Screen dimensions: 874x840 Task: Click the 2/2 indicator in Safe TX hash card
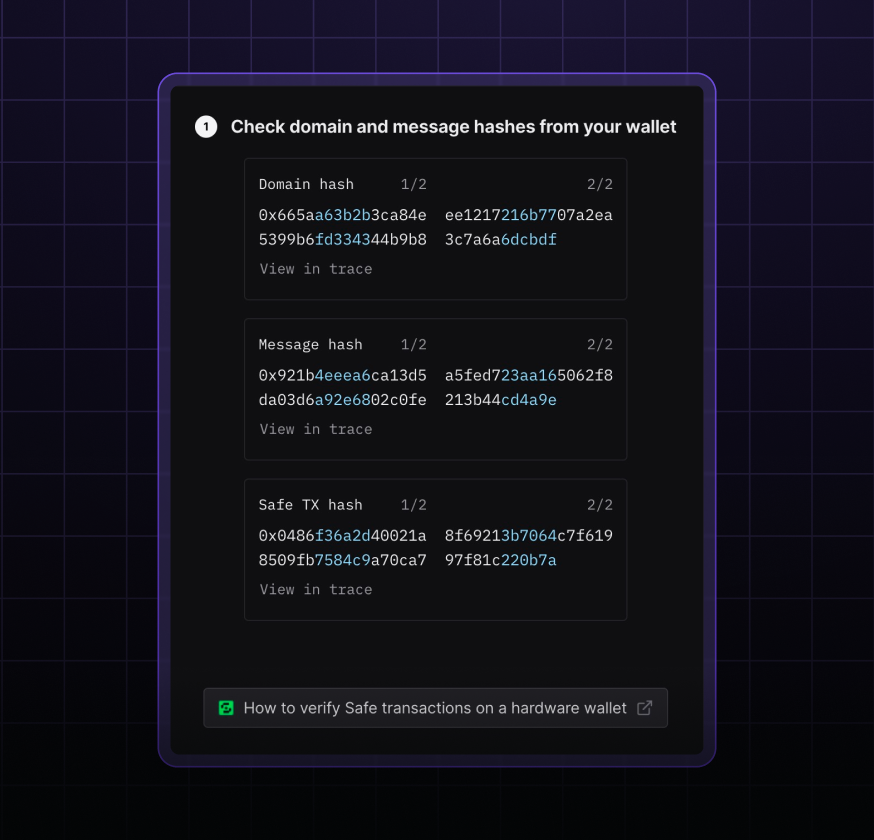pyautogui.click(x=600, y=504)
